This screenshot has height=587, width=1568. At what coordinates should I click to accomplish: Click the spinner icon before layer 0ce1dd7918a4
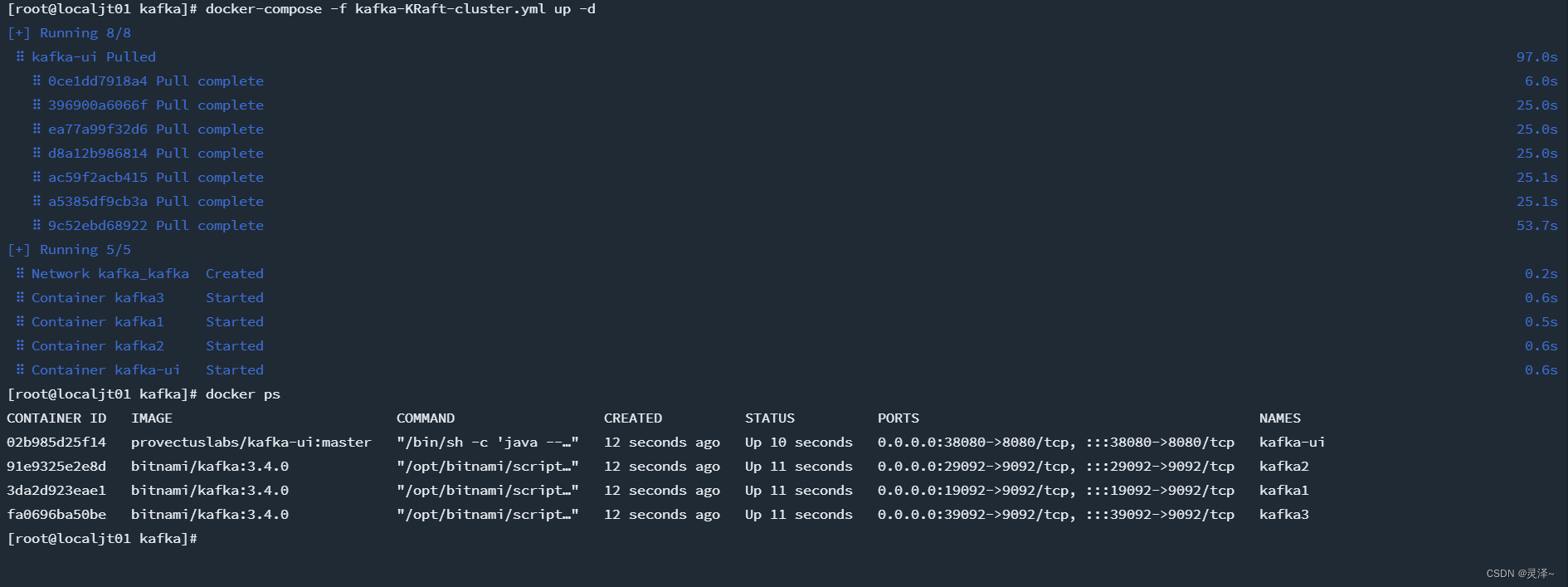pos(37,81)
